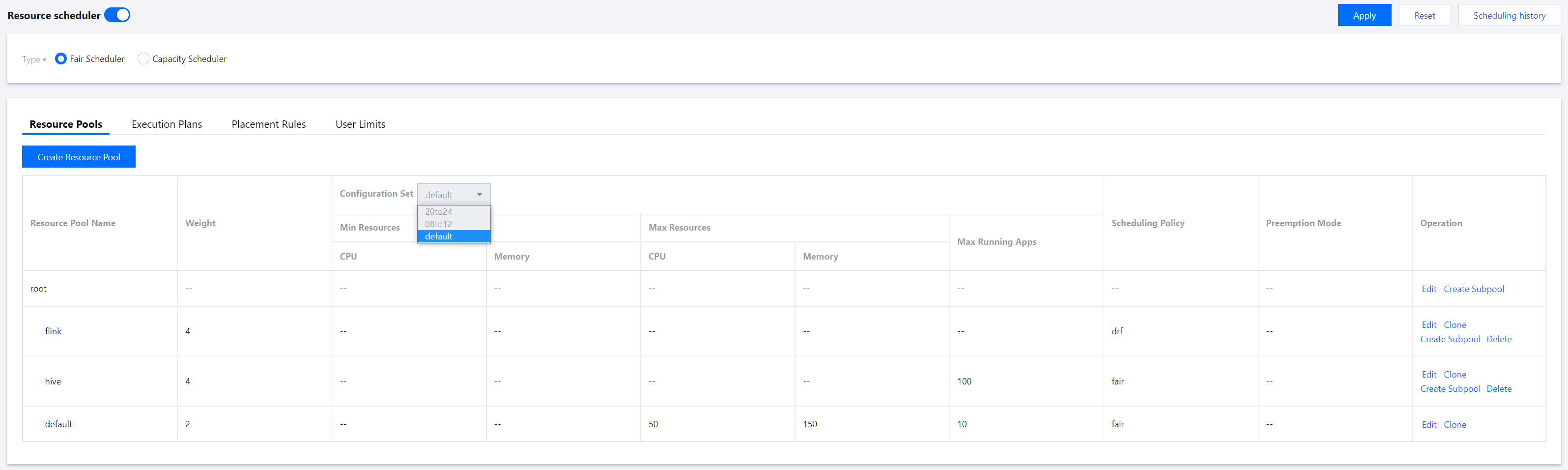The image size is (1568, 470).
Task: Click the Max Running Apps column header
Action: (997, 242)
